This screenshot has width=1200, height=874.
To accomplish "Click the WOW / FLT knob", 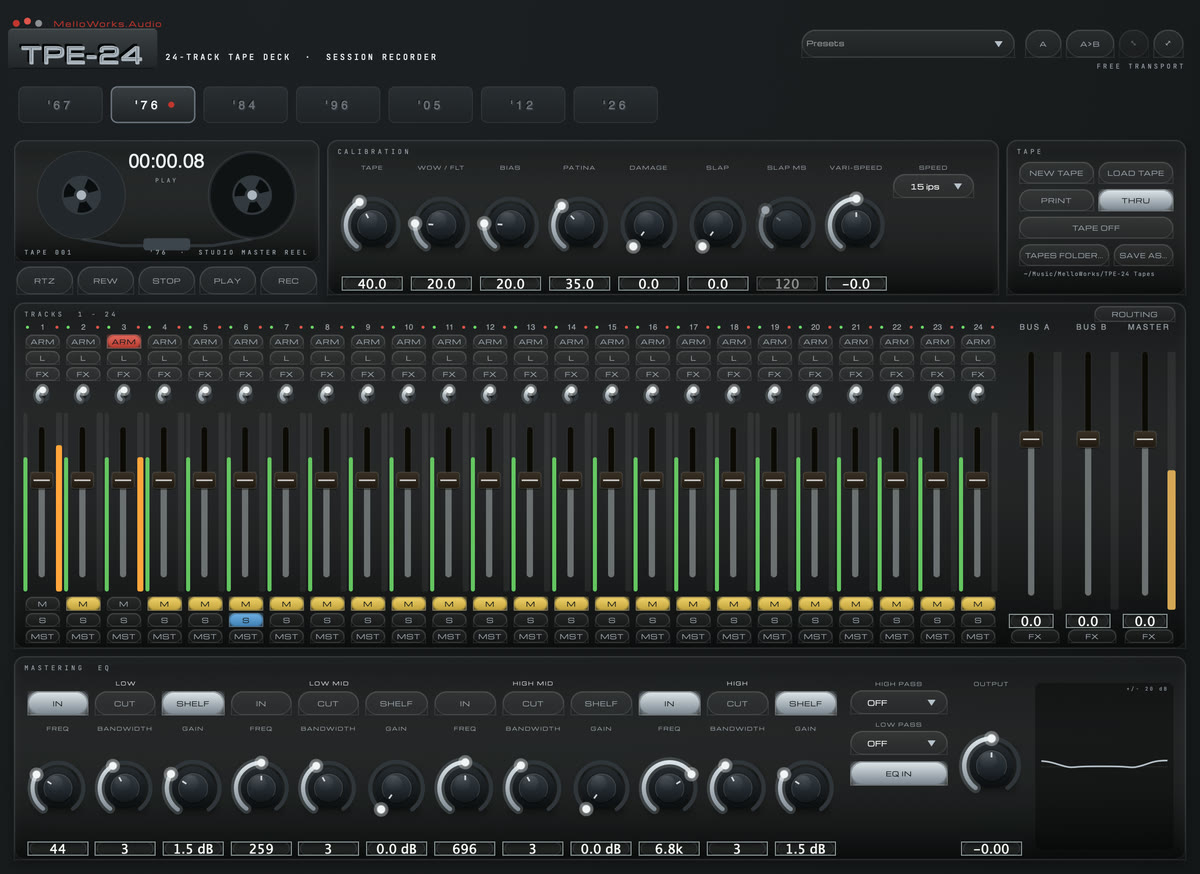I will click(440, 225).
